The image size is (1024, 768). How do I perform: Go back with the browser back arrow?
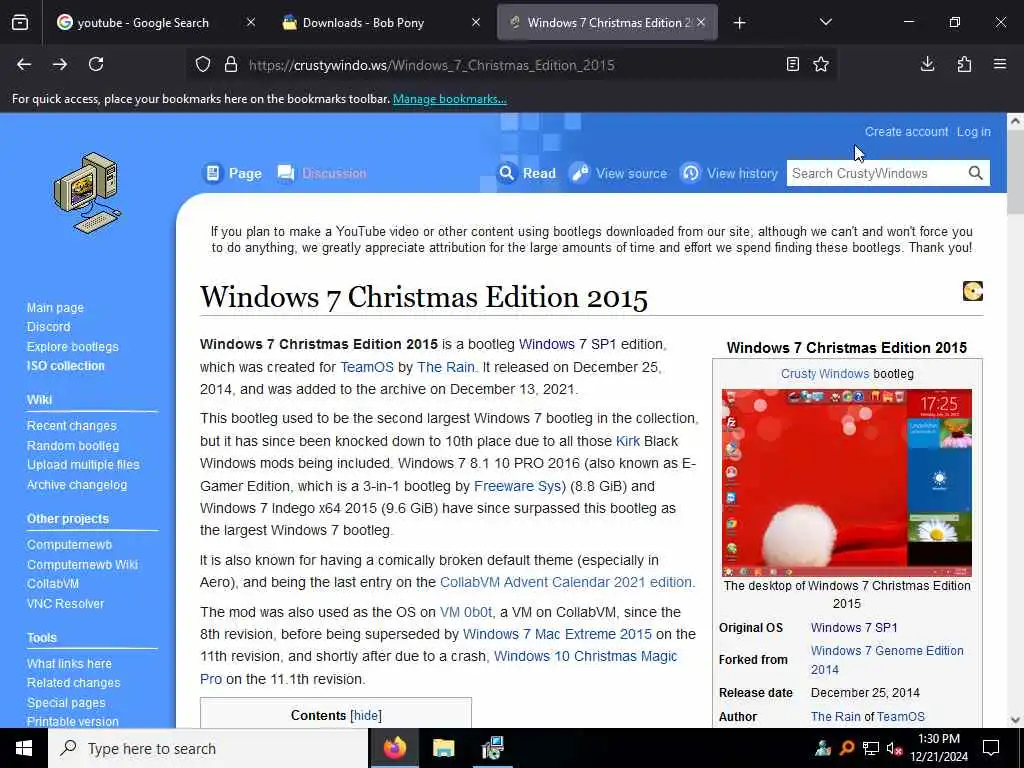click(x=24, y=64)
